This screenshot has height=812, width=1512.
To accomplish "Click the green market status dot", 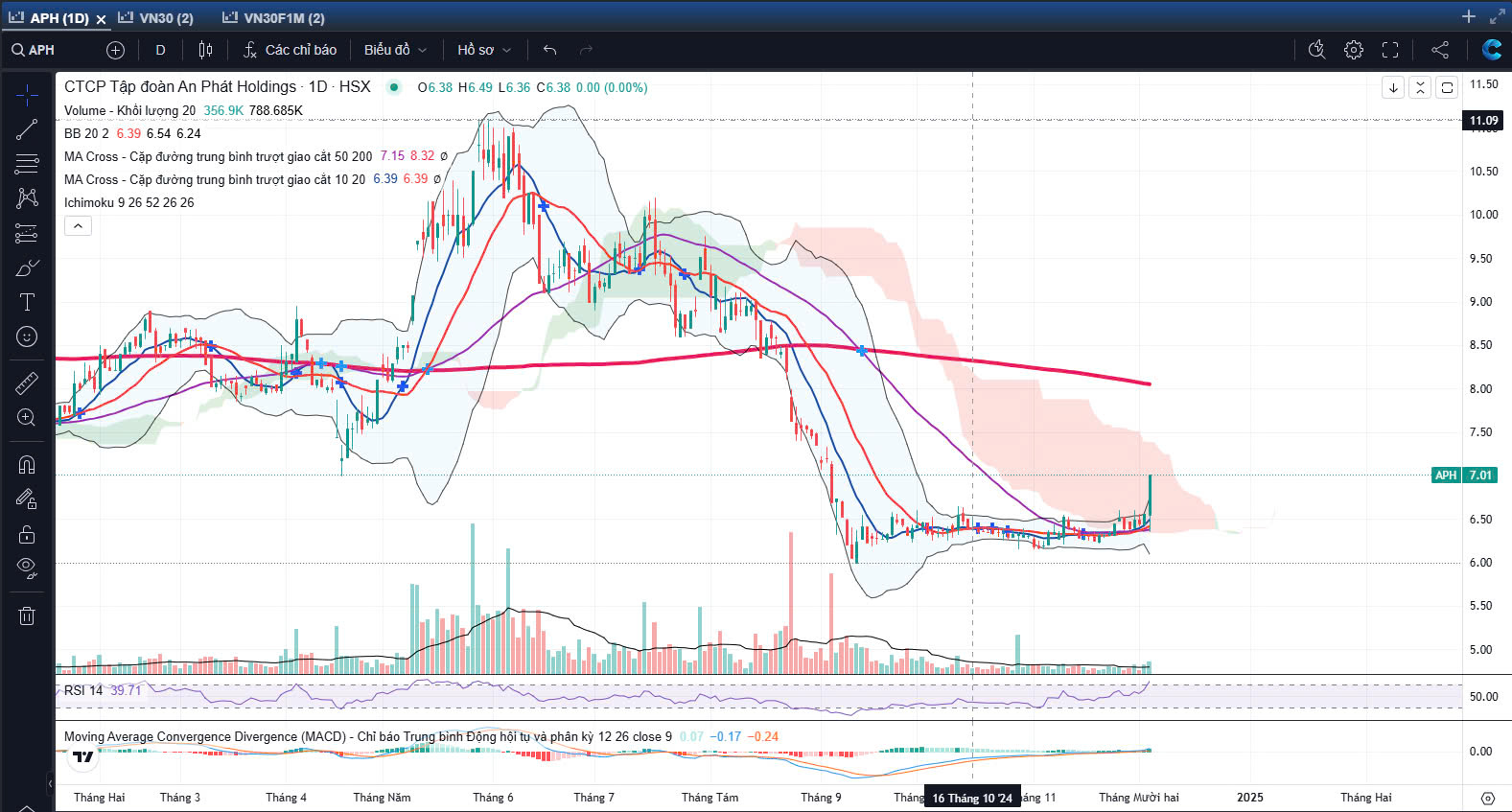I will 393,87.
